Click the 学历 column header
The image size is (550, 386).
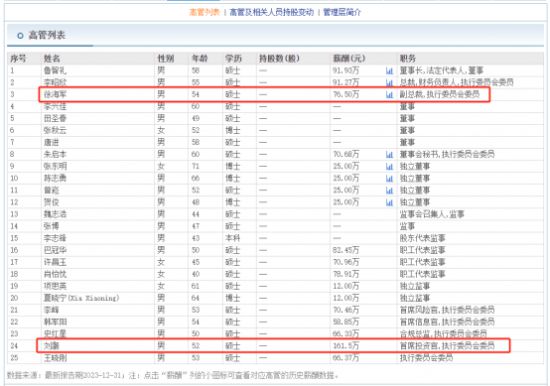click(x=233, y=58)
